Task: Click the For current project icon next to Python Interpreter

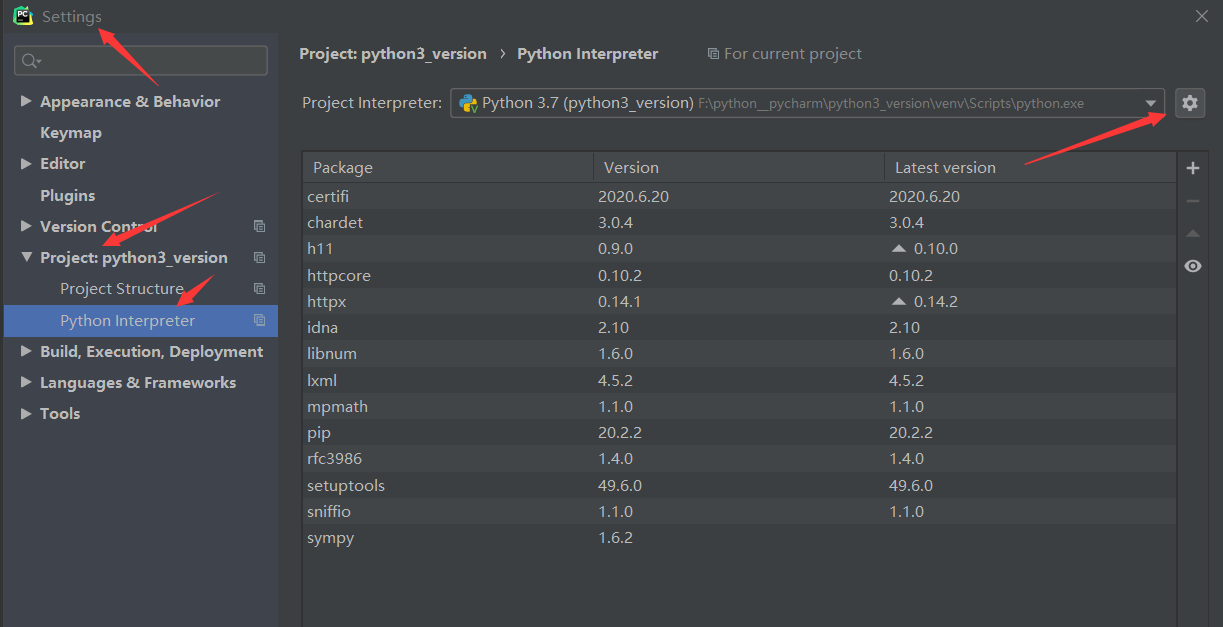Action: (712, 53)
